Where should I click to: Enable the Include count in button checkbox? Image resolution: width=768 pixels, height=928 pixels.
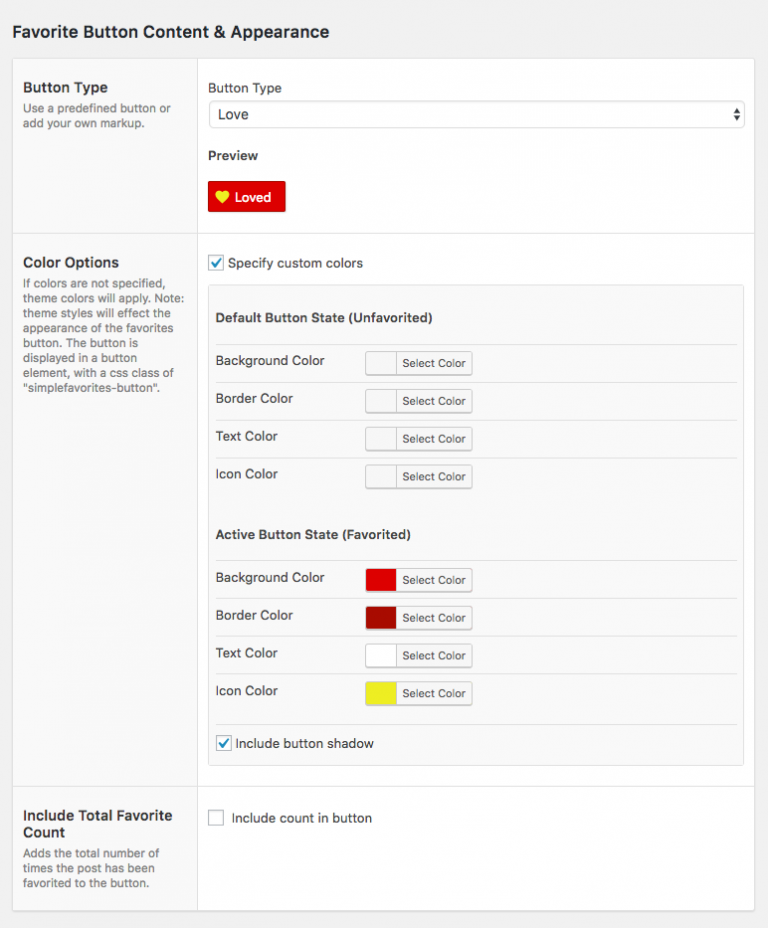(x=215, y=817)
